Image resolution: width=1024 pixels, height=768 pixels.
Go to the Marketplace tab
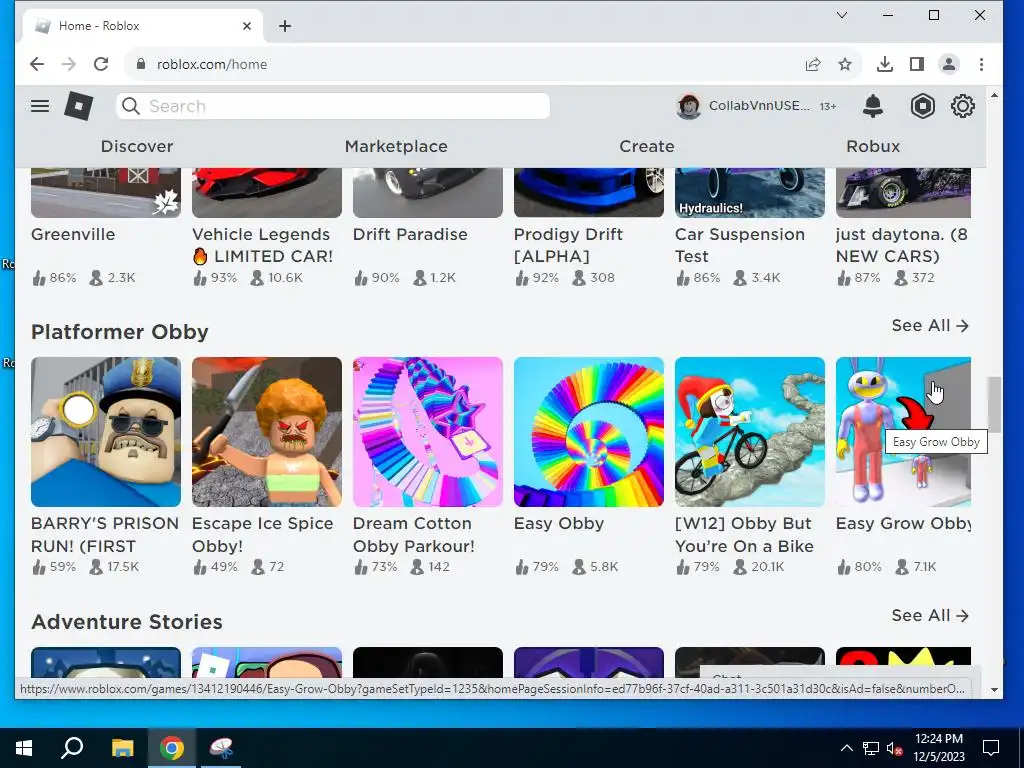coord(396,146)
